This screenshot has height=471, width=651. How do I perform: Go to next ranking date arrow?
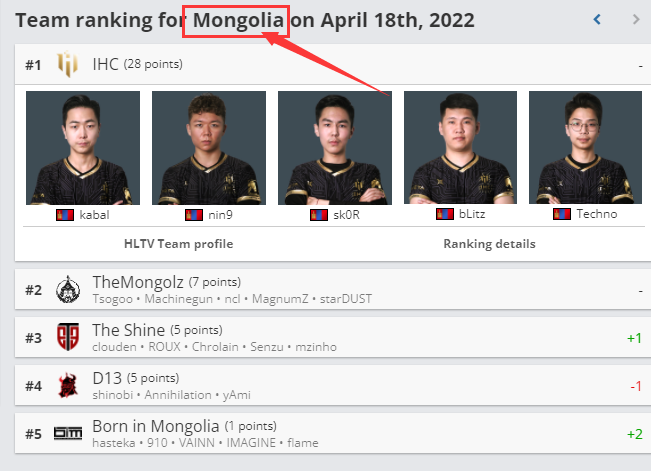click(636, 20)
